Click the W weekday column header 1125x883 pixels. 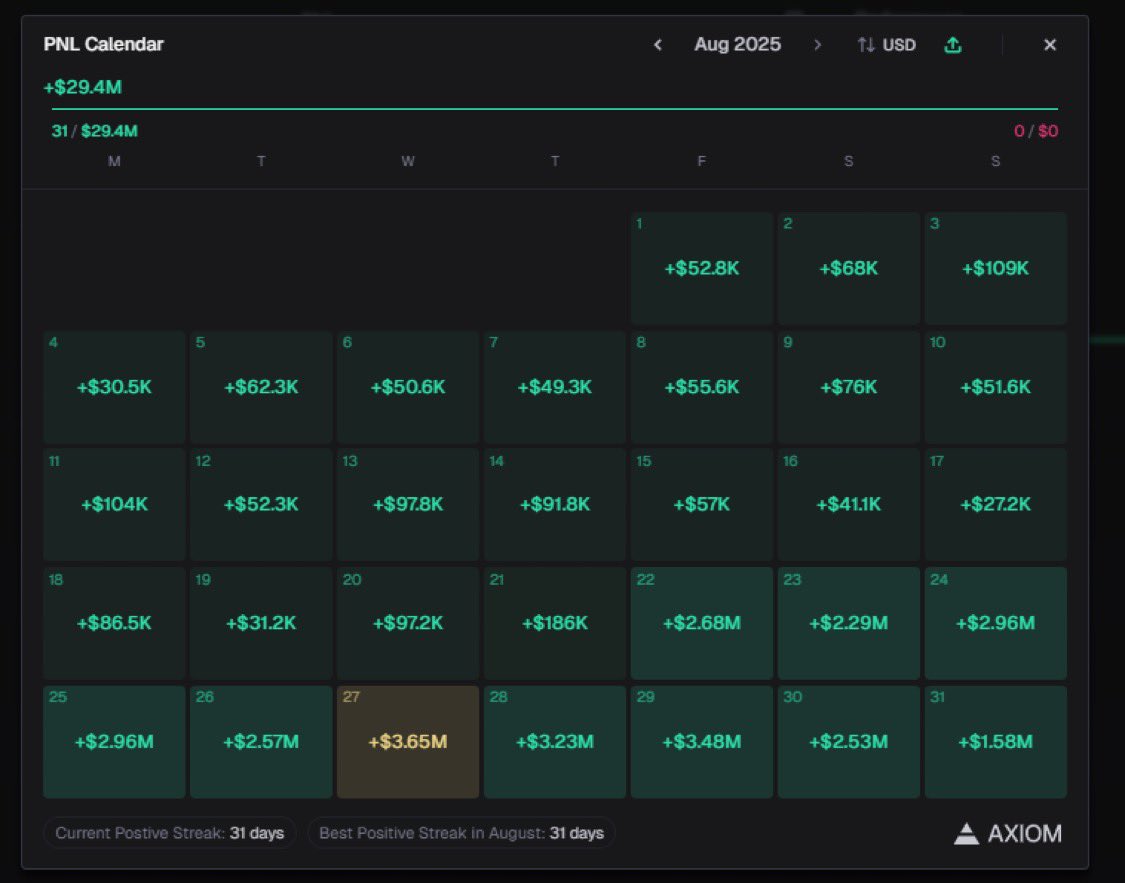(x=408, y=161)
